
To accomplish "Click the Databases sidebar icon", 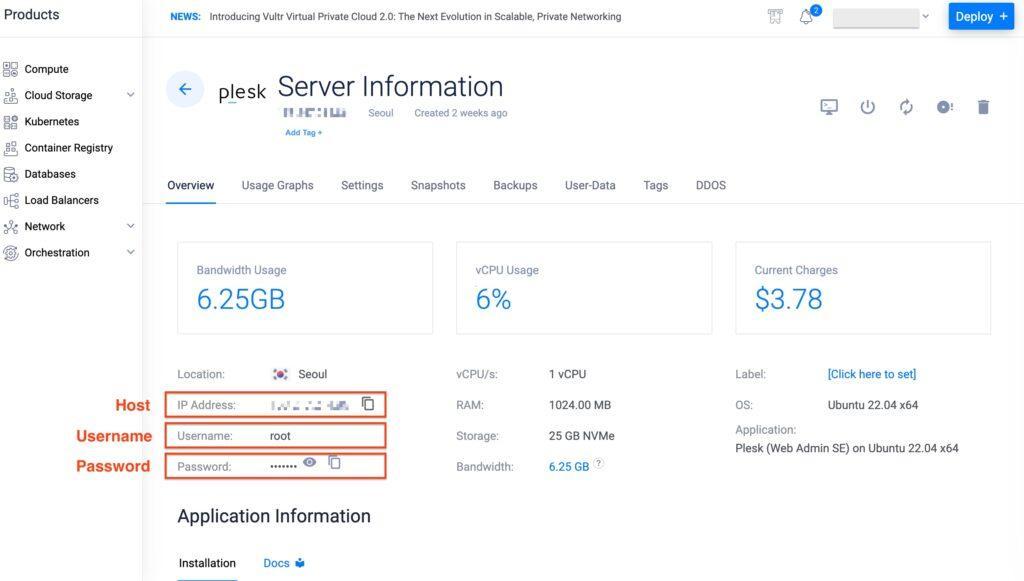I will point(10,174).
